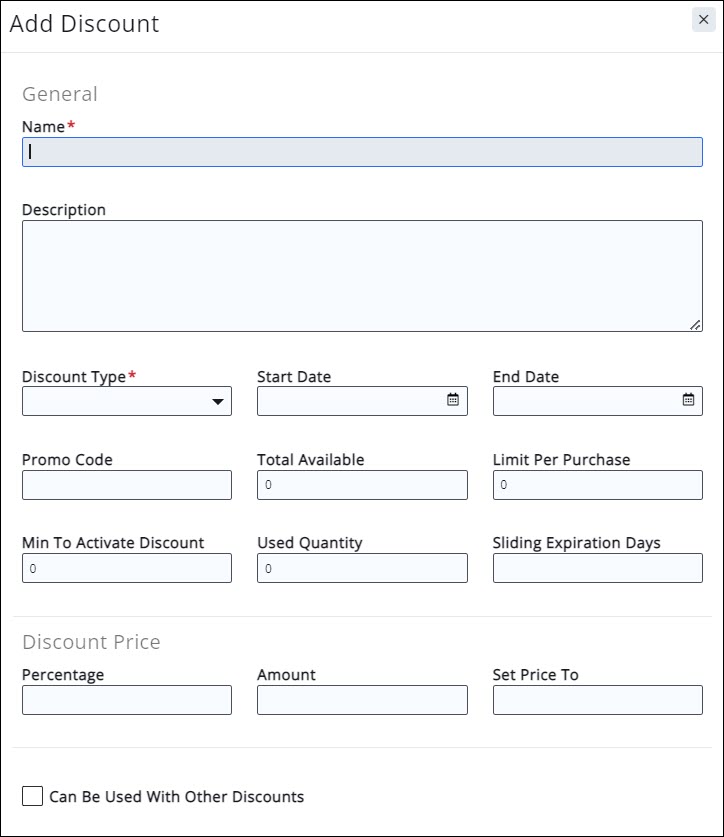Focus the Sliding Expiration Days field
The image size is (724, 837).
point(597,568)
